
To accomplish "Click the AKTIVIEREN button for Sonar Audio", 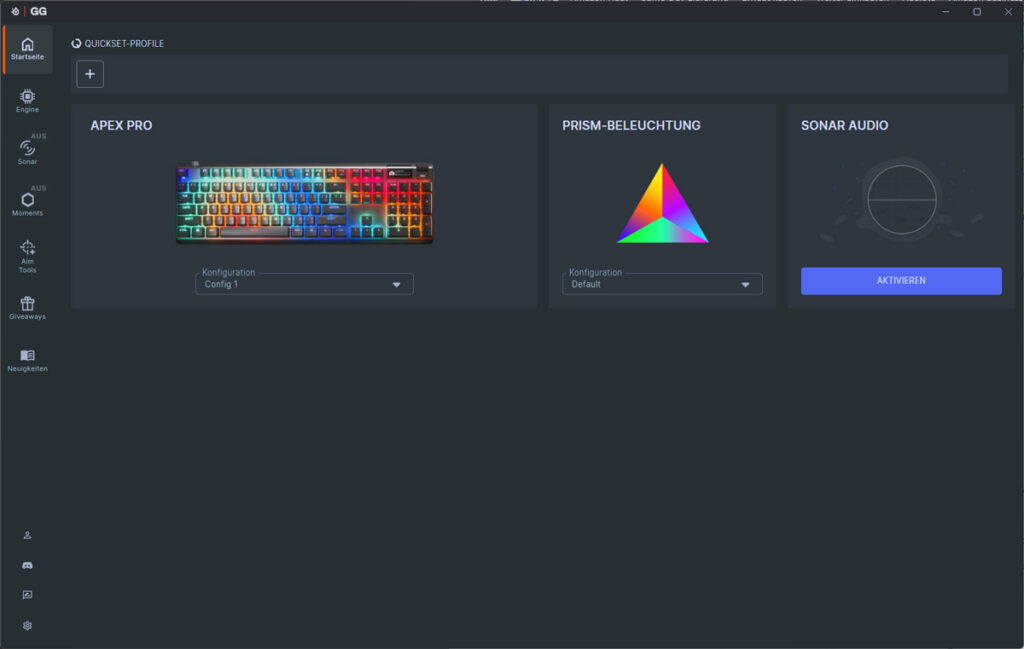I will coord(901,281).
